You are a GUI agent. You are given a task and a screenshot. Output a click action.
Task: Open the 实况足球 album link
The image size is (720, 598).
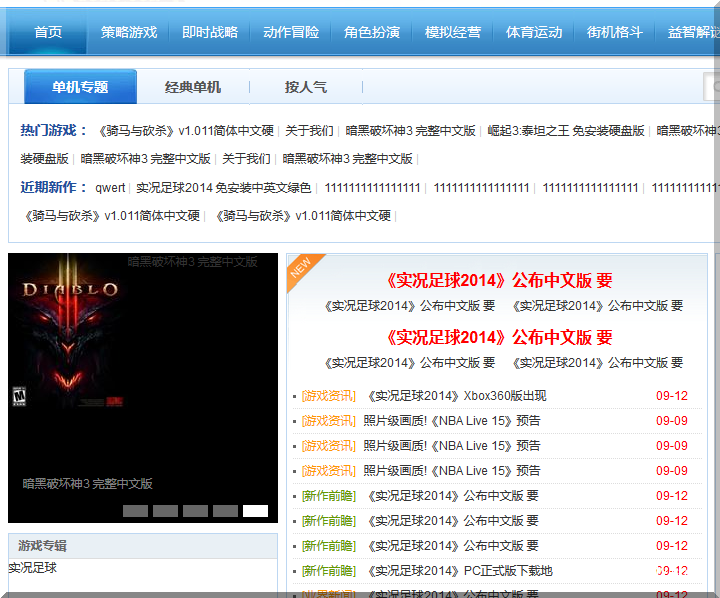pos(33,568)
